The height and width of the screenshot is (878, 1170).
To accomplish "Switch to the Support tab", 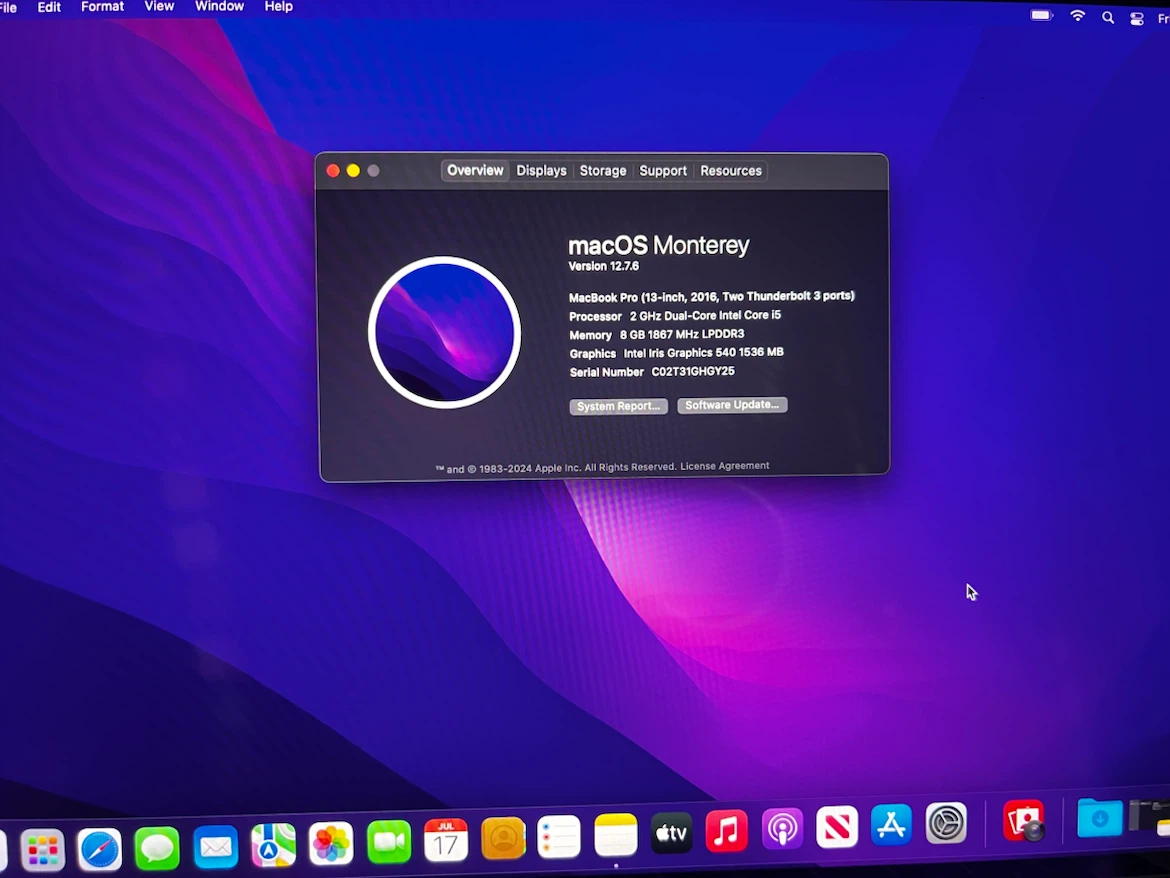I will click(x=663, y=171).
